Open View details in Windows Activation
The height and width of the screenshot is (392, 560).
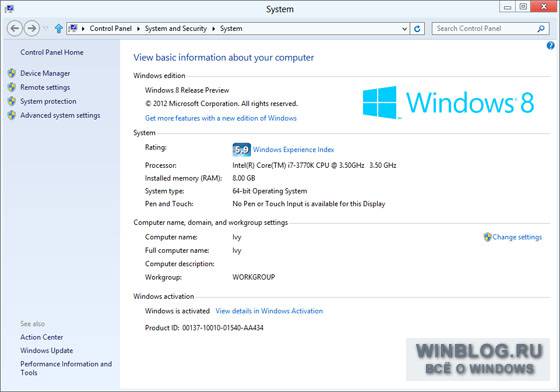pos(269,311)
